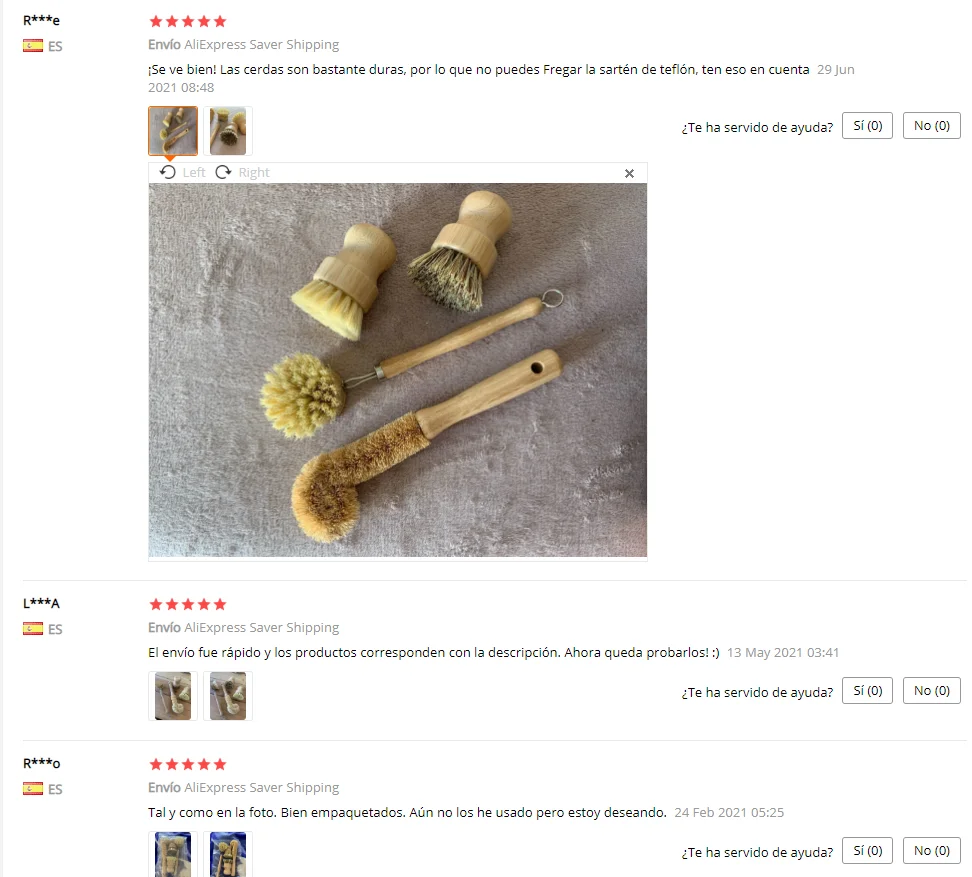
Task: Vote Sí on R***o's review
Action: [x=867, y=850]
